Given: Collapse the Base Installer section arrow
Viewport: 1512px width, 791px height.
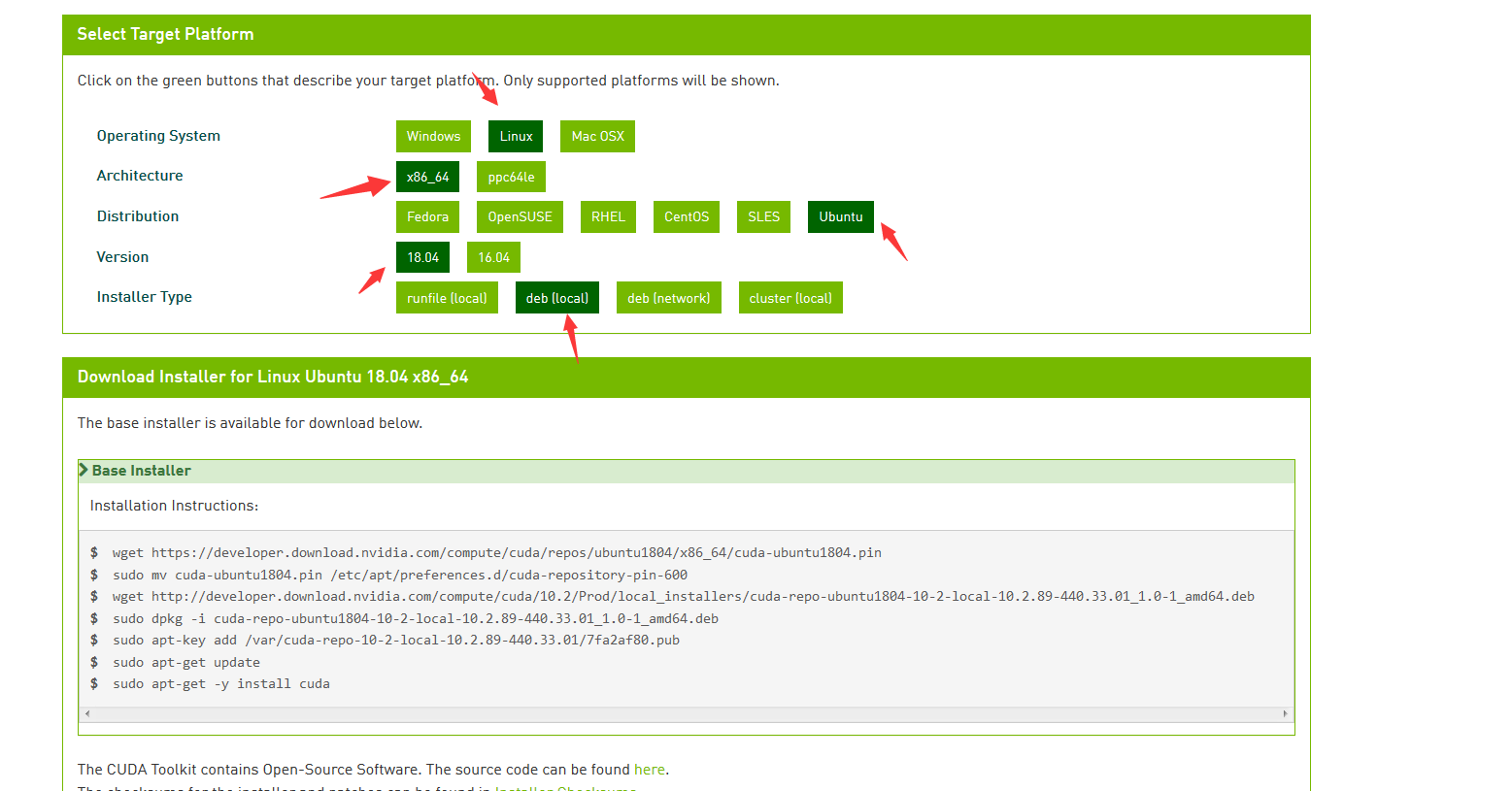Looking at the screenshot, I should pos(84,470).
